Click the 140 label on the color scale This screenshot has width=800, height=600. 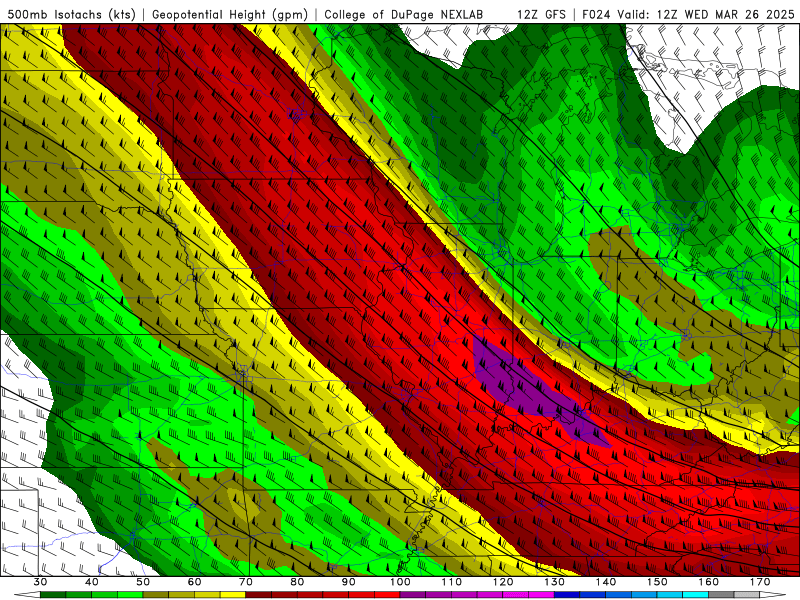[606, 582]
